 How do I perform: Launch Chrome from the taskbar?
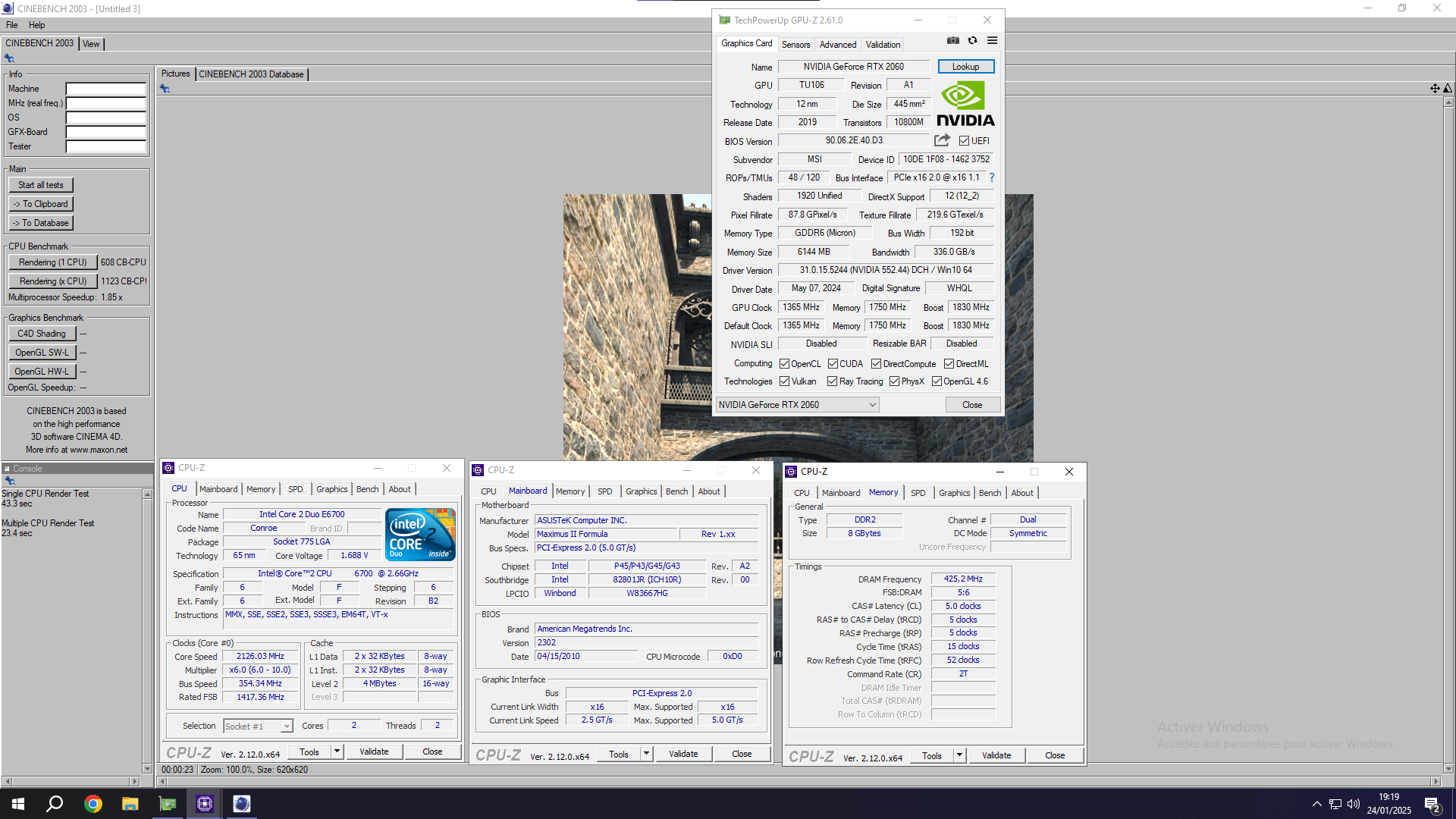coord(93,804)
